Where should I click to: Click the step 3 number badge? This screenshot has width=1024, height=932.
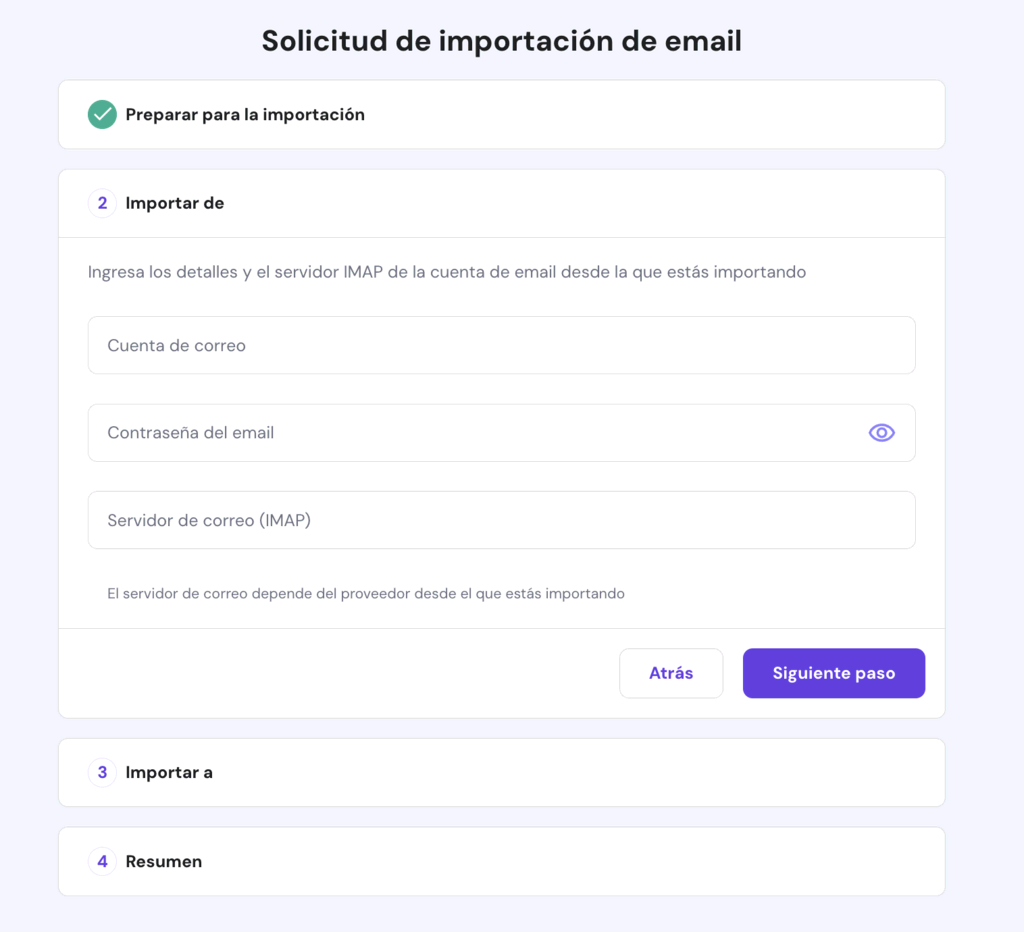[102, 772]
